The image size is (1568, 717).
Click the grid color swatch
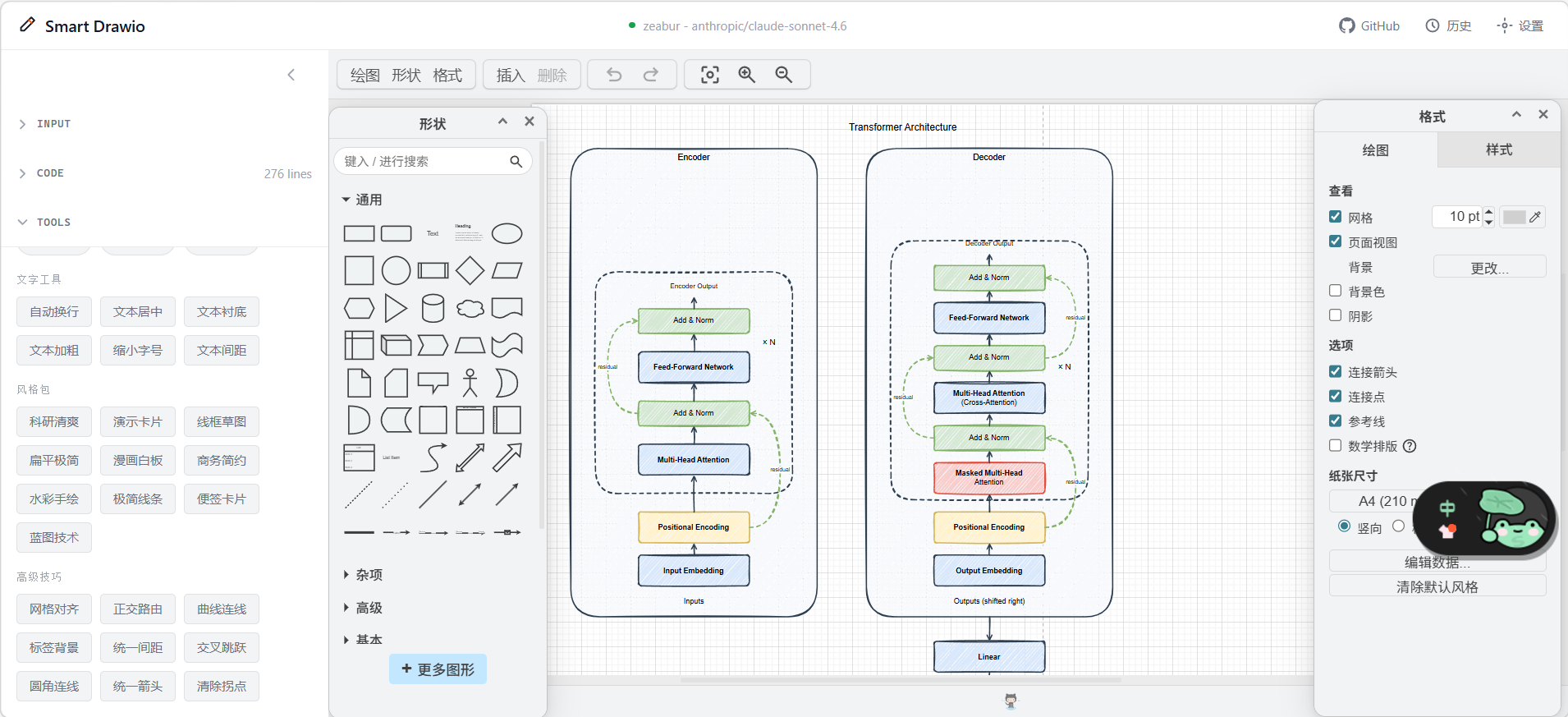[x=1515, y=217]
